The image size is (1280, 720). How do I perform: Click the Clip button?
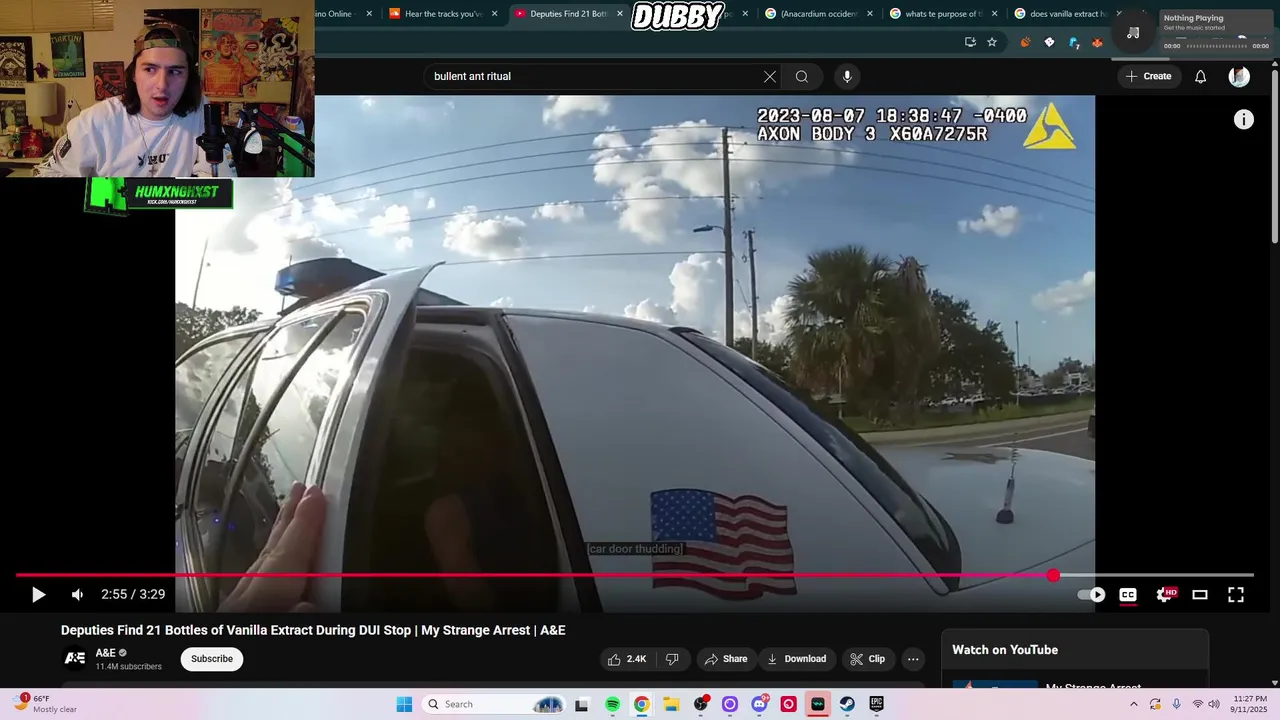tap(868, 659)
